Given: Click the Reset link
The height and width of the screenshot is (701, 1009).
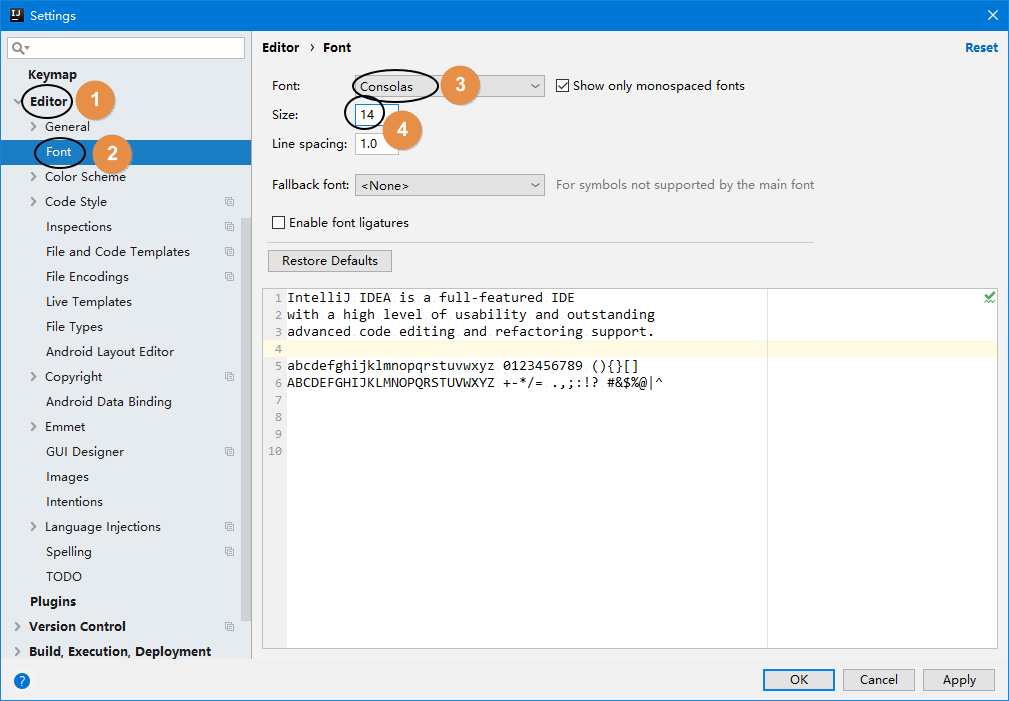Looking at the screenshot, I should [980, 48].
